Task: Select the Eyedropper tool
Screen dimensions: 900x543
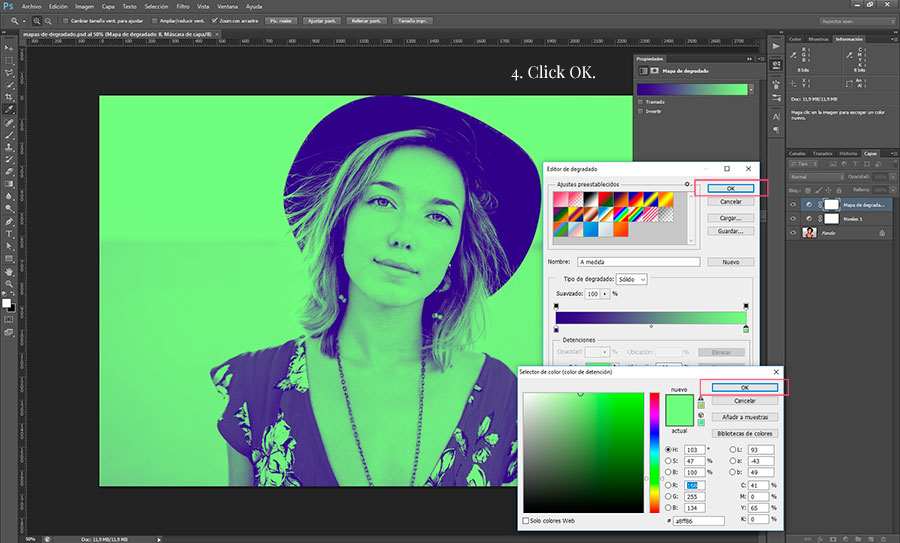Action: [x=9, y=109]
